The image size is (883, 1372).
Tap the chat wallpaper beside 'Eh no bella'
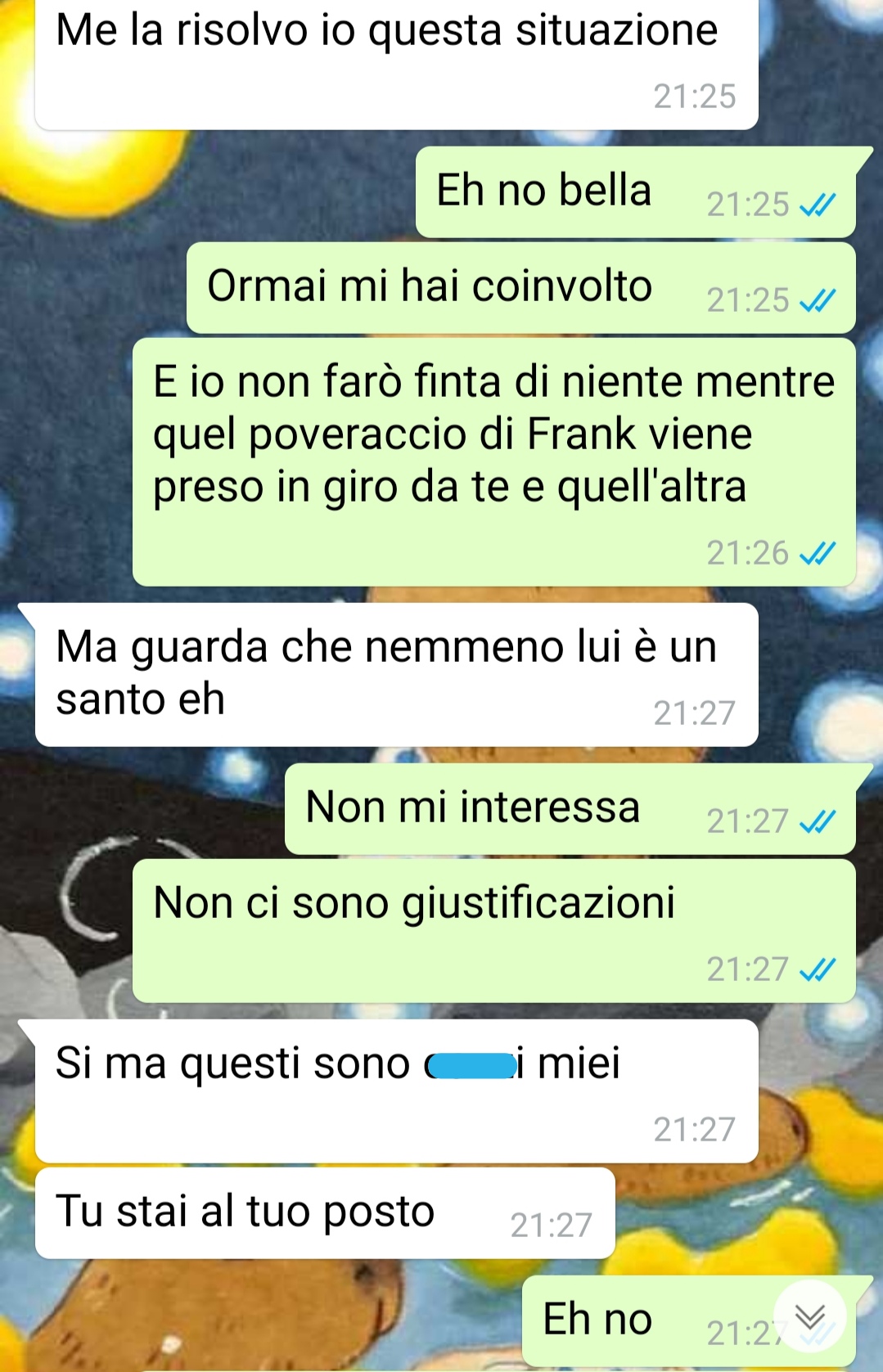tap(205, 192)
